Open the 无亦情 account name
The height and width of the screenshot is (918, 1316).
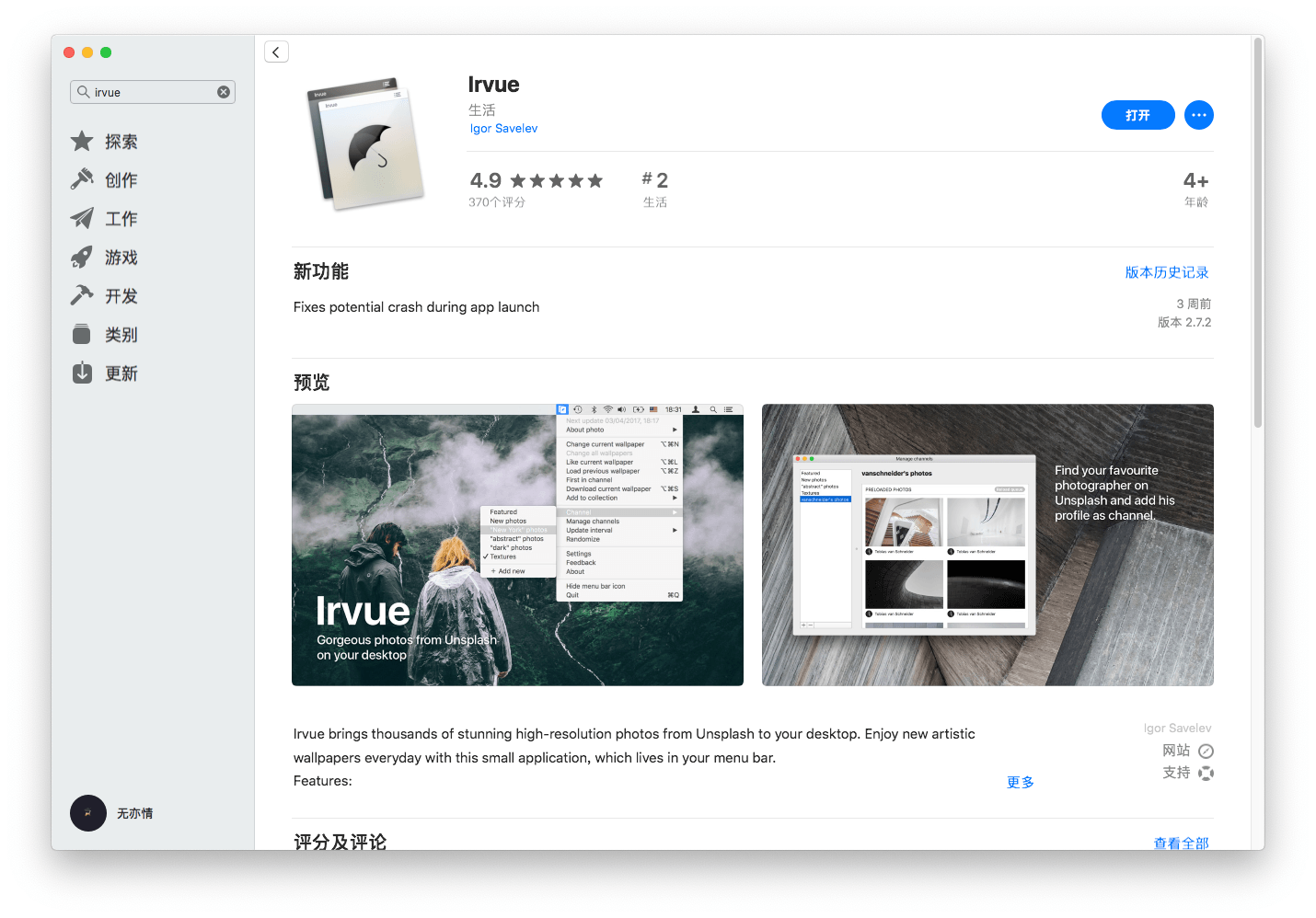click(135, 813)
